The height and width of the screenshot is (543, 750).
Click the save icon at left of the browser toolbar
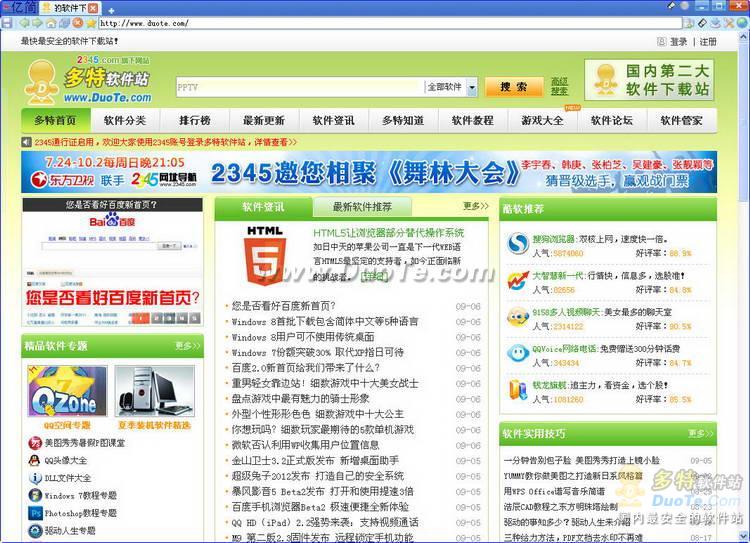(x=6, y=22)
